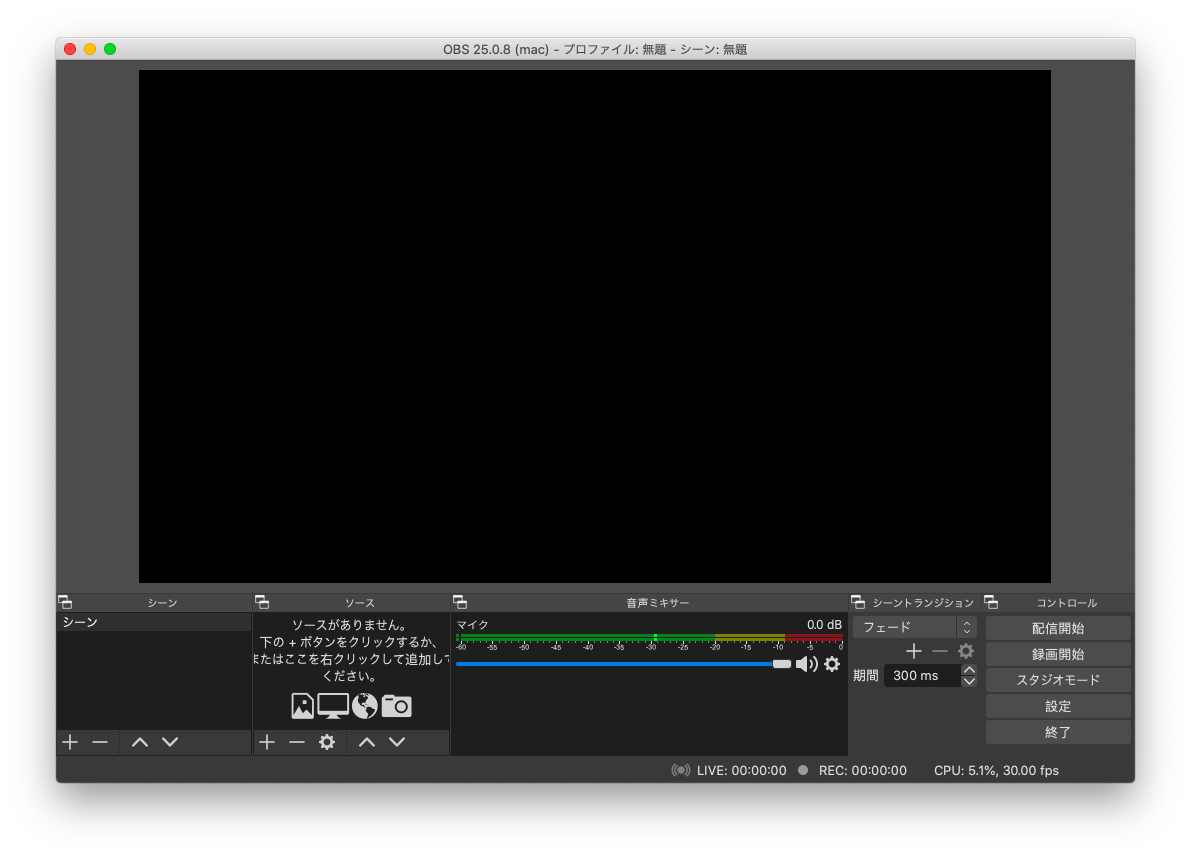
Task: Add a transition with plus icon
Action: (x=914, y=651)
